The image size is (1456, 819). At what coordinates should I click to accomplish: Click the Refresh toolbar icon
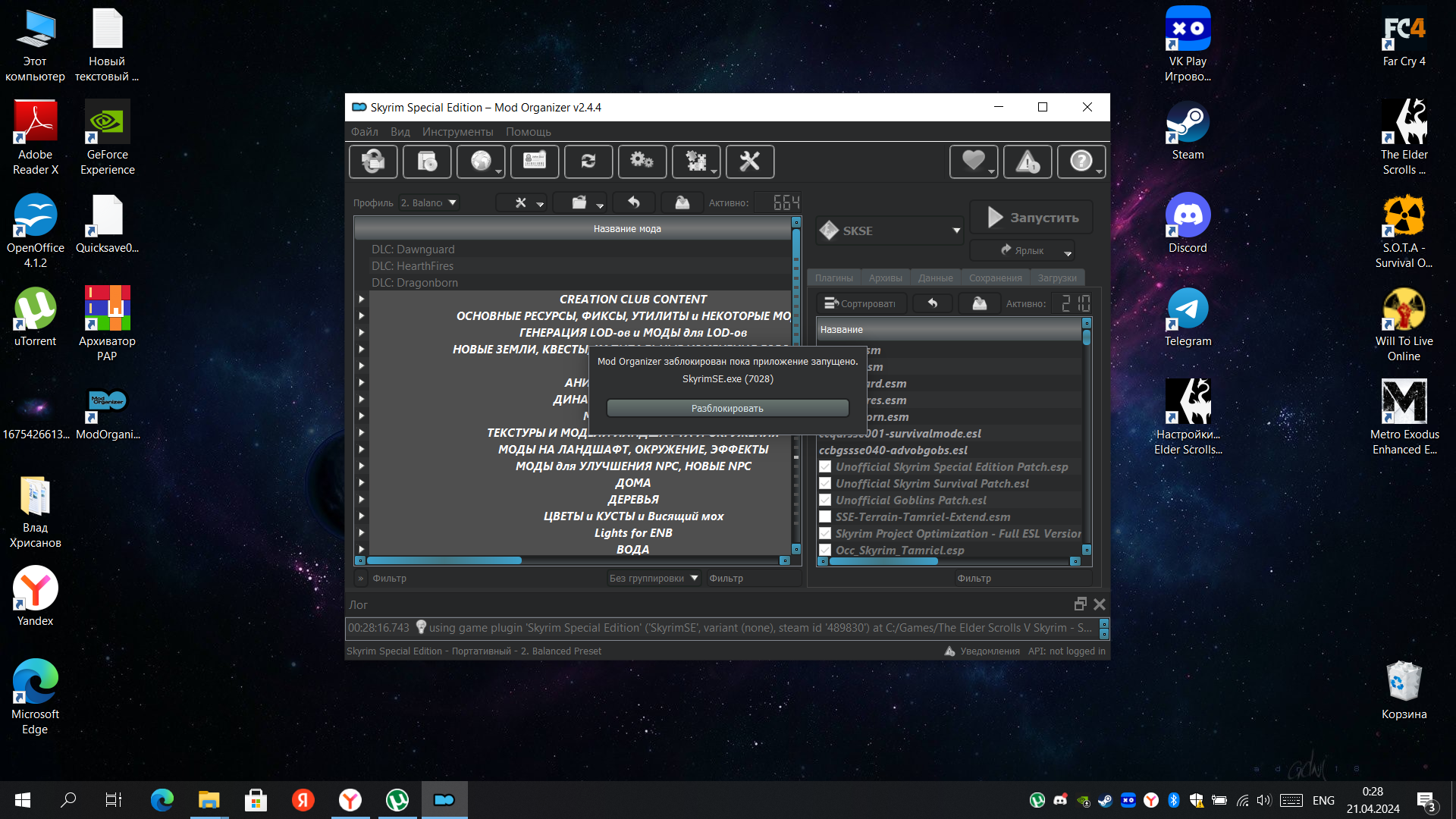[588, 162]
